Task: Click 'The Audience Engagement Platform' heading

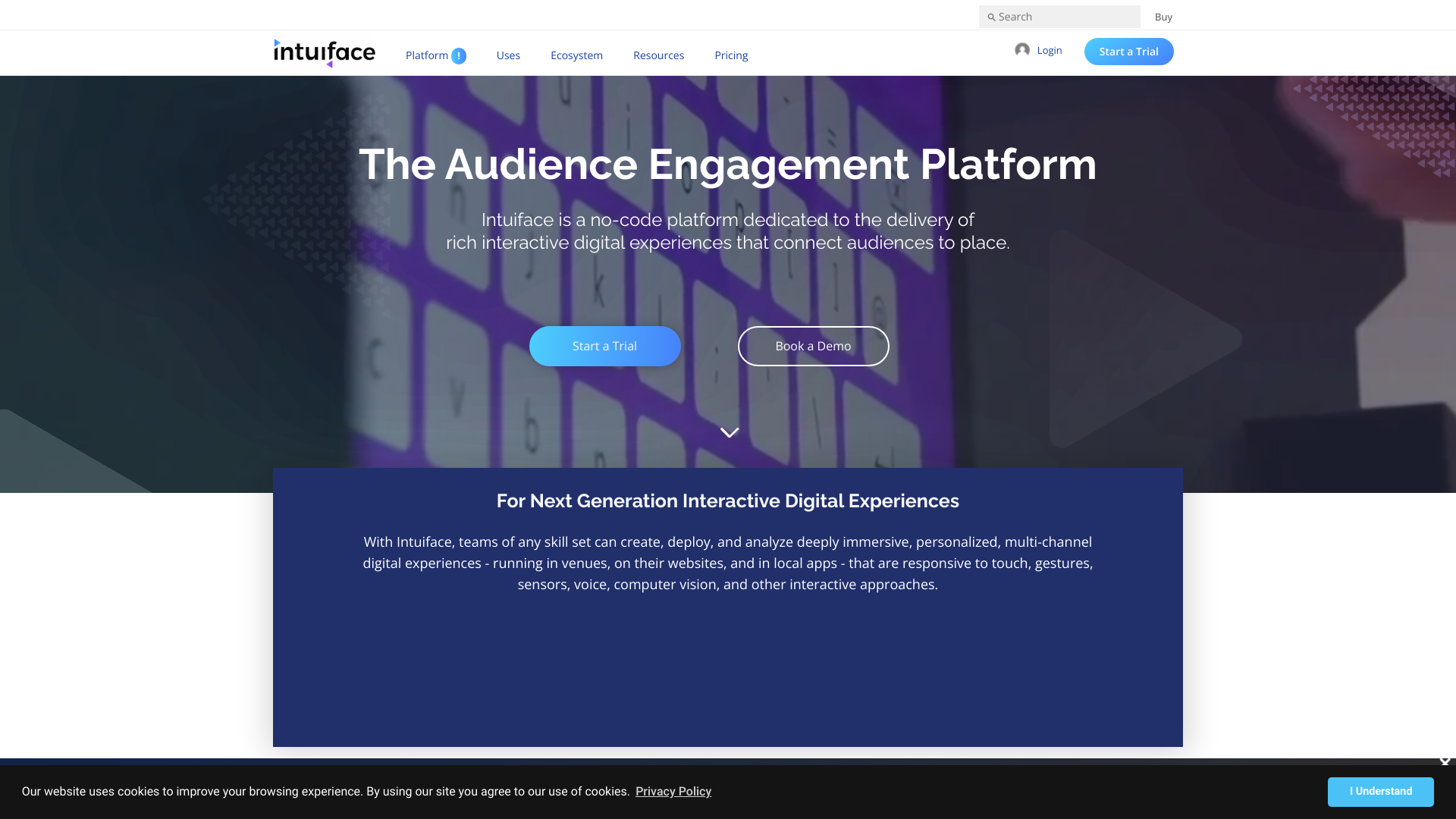Action: [x=728, y=164]
